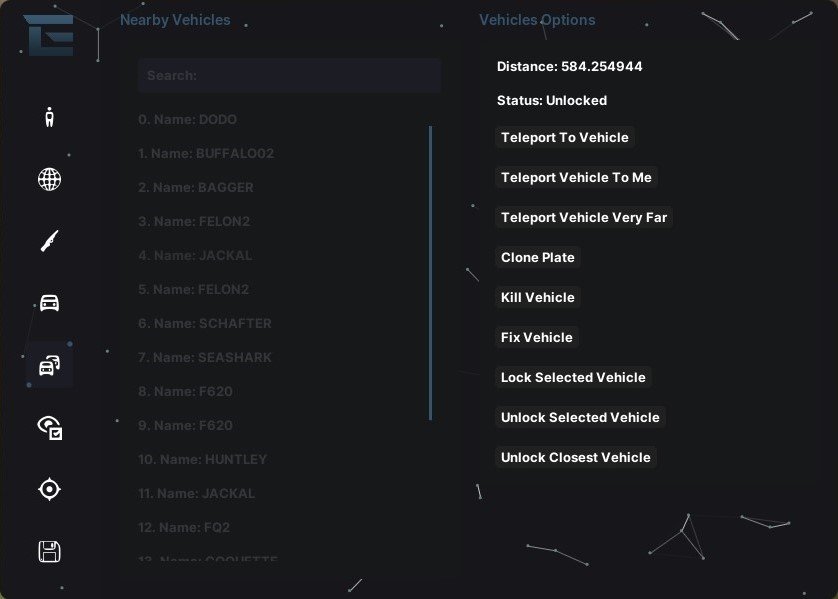Click Unlock Closest Vehicle button
838x599 pixels.
pos(575,457)
